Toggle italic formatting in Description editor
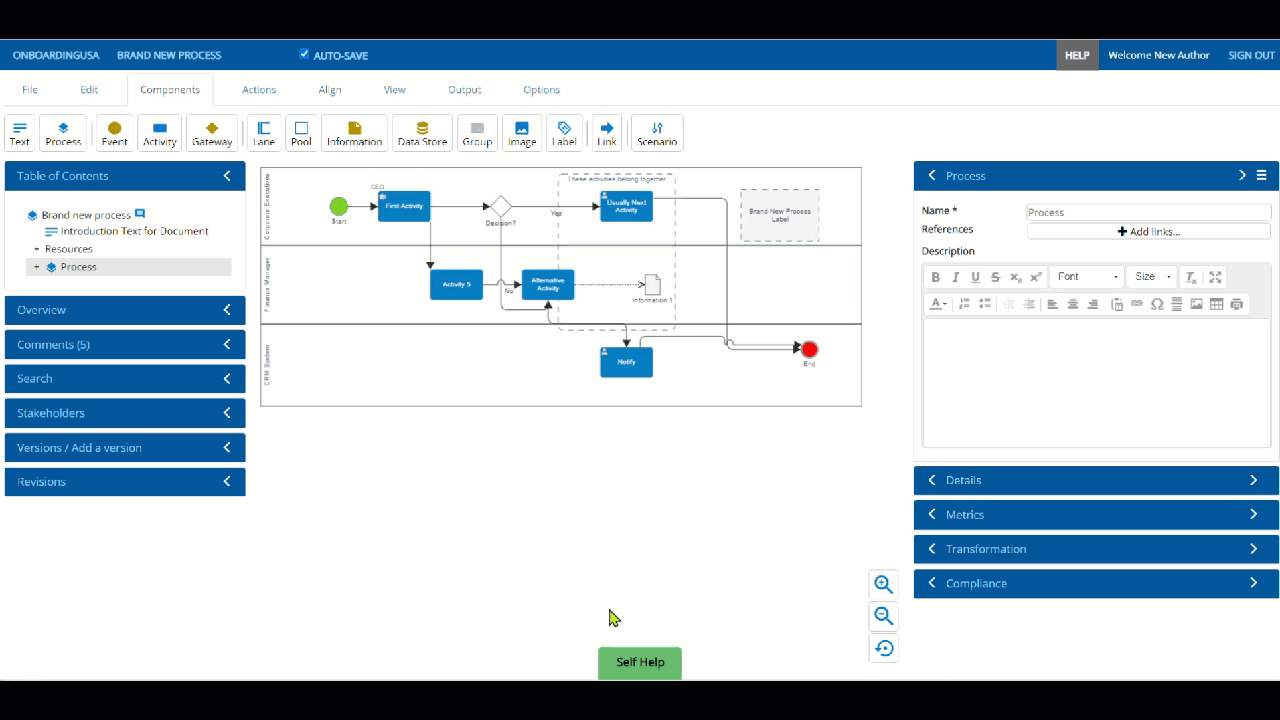Viewport: 1280px width, 720px height. (x=956, y=277)
